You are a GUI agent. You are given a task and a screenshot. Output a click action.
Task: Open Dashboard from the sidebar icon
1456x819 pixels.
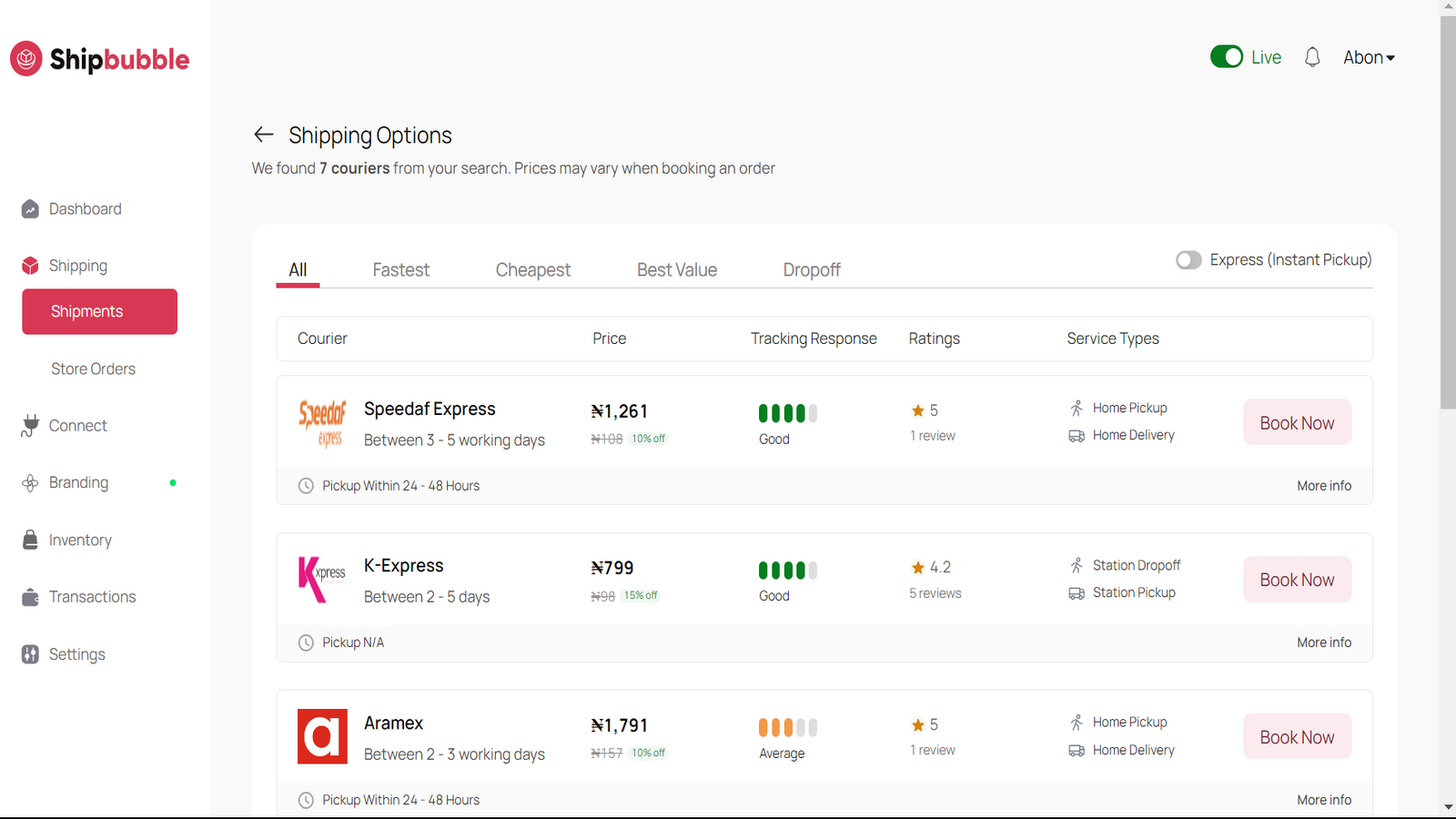(30, 209)
